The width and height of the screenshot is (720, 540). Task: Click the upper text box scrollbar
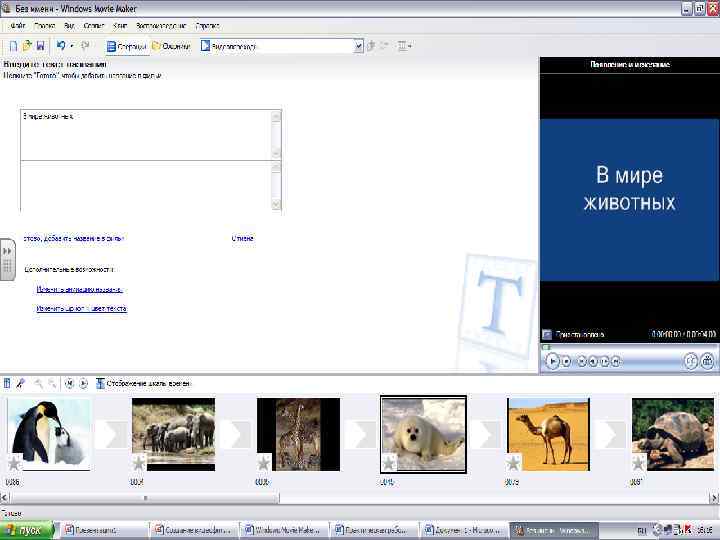point(276,135)
